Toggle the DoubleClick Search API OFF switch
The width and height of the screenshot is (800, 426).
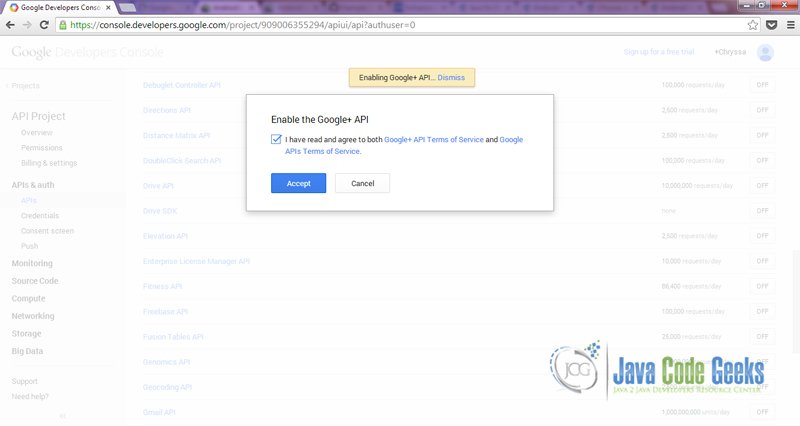[762, 160]
